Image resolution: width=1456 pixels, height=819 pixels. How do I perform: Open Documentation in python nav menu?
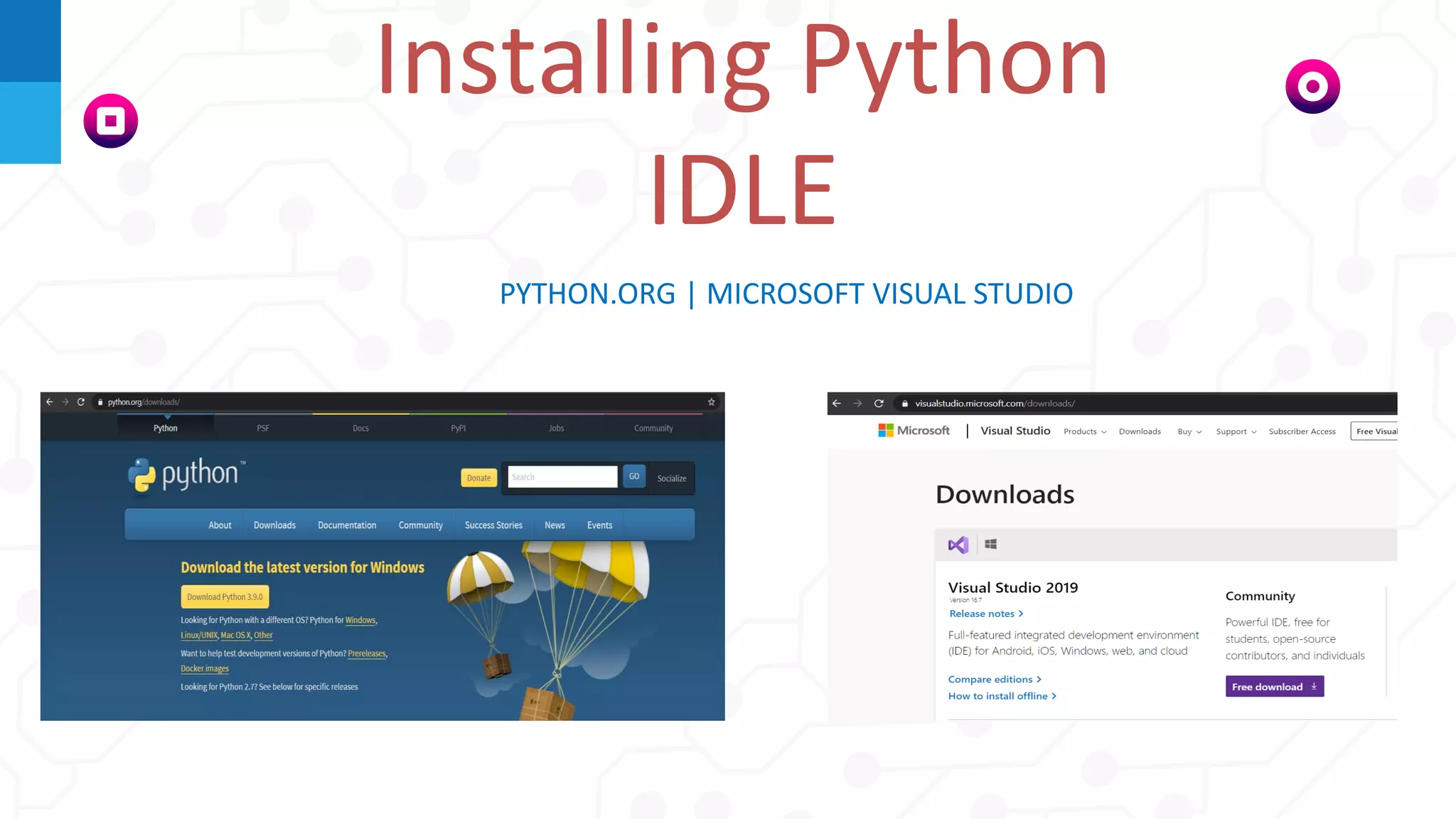coord(347,525)
